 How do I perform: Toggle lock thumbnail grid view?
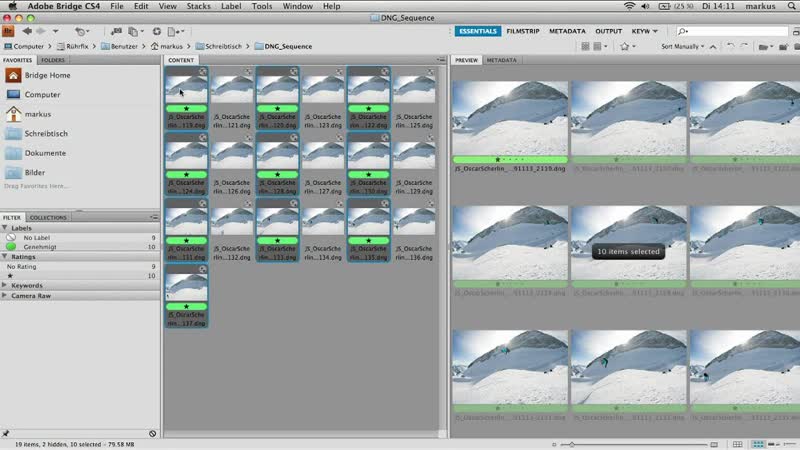click(737, 444)
